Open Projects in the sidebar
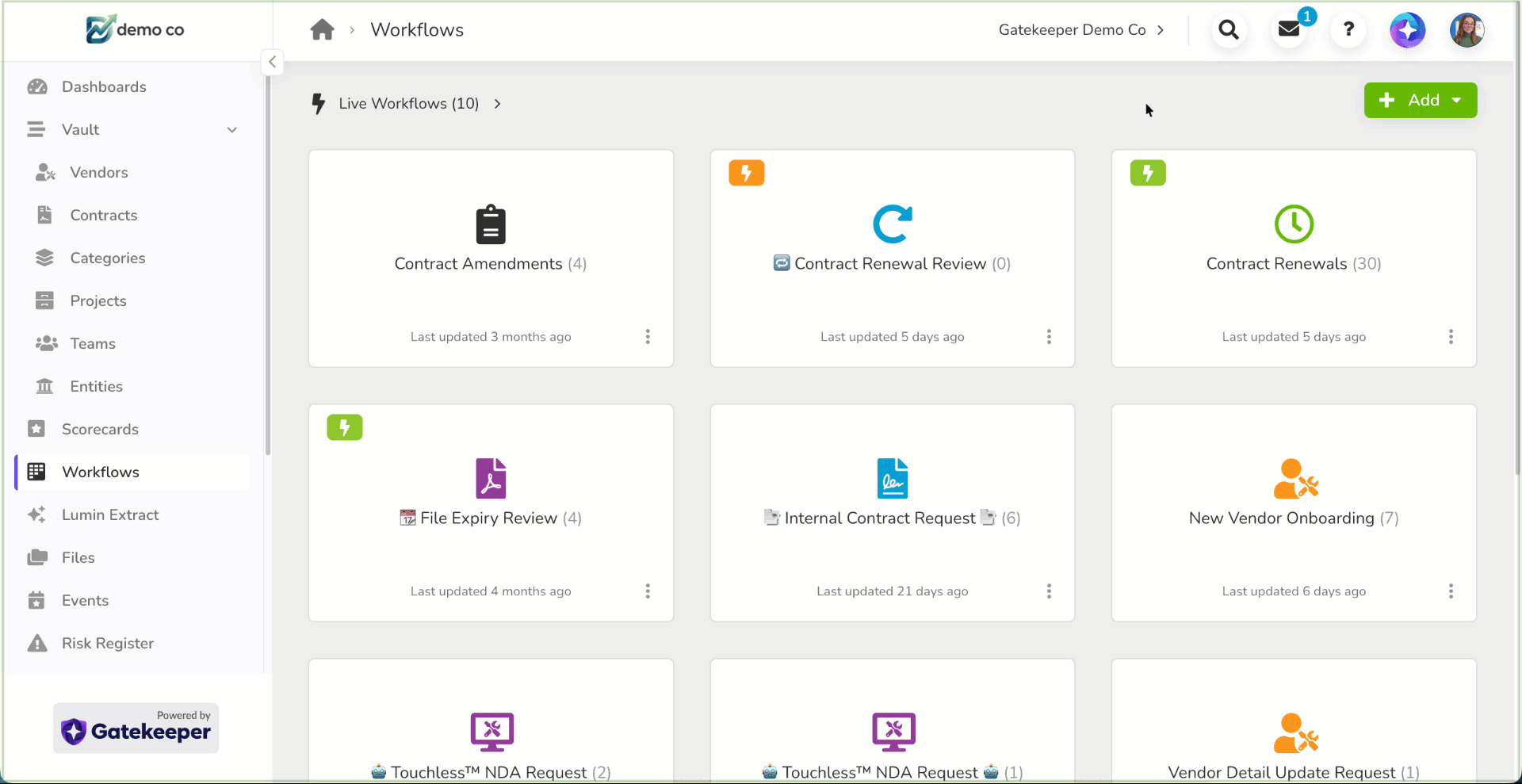Viewport: 1522px width, 784px height. click(x=98, y=301)
